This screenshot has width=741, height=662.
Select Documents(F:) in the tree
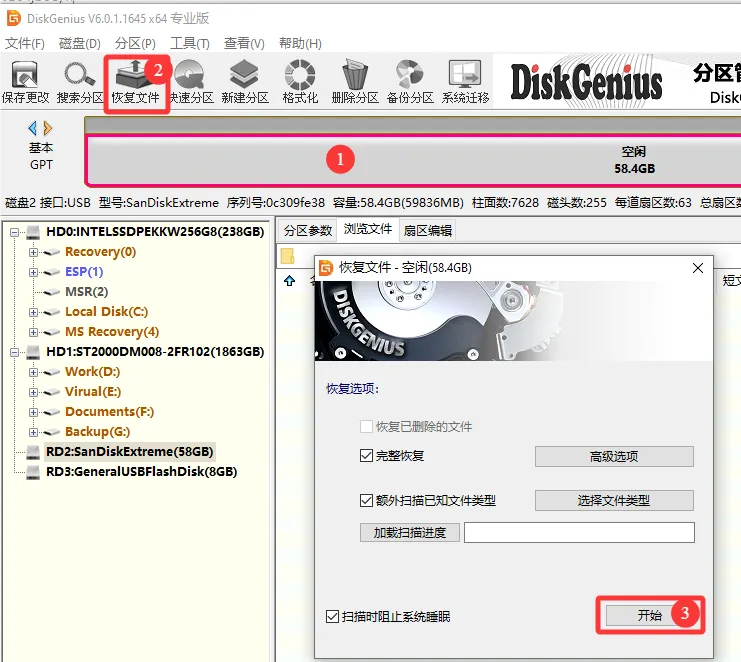tap(110, 412)
